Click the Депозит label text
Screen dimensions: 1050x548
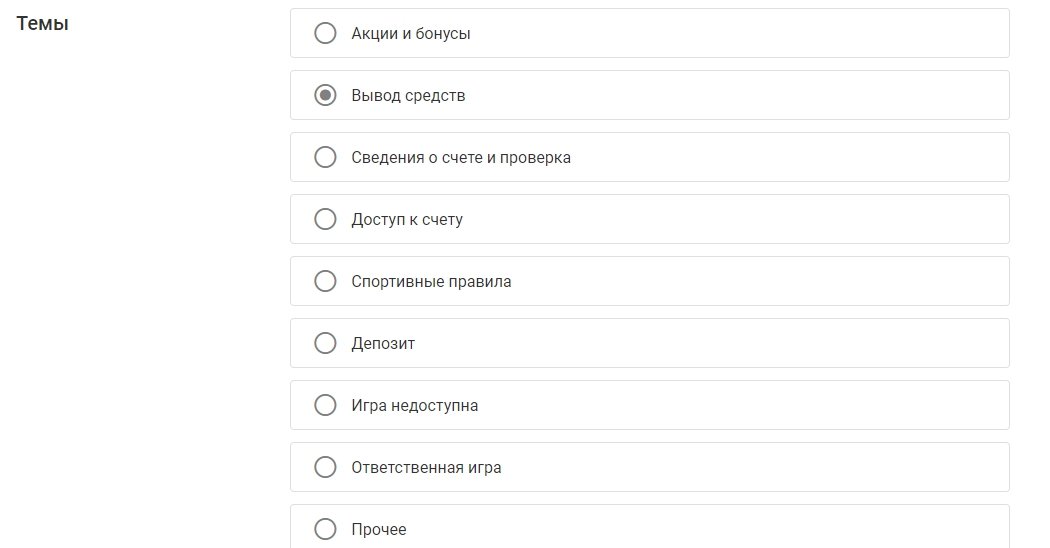coord(383,344)
